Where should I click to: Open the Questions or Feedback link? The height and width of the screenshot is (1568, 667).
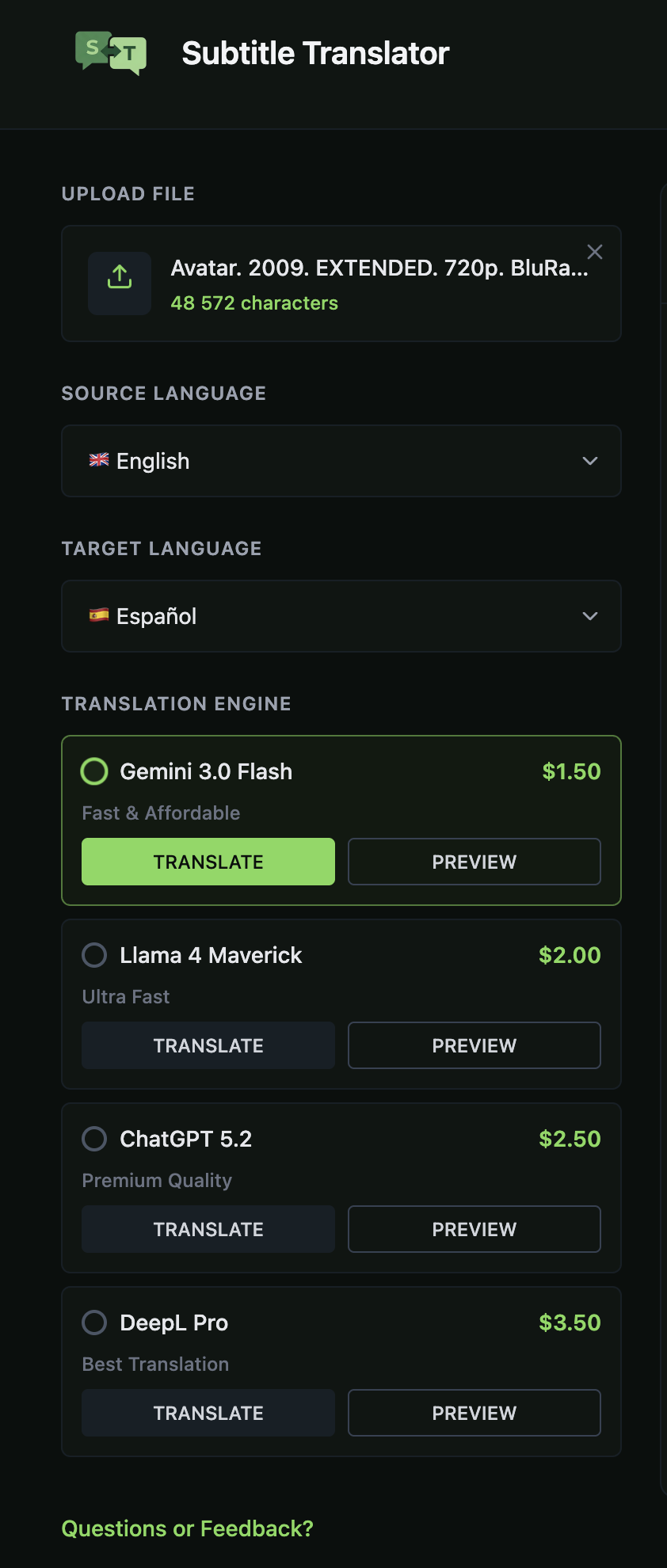click(x=187, y=1528)
